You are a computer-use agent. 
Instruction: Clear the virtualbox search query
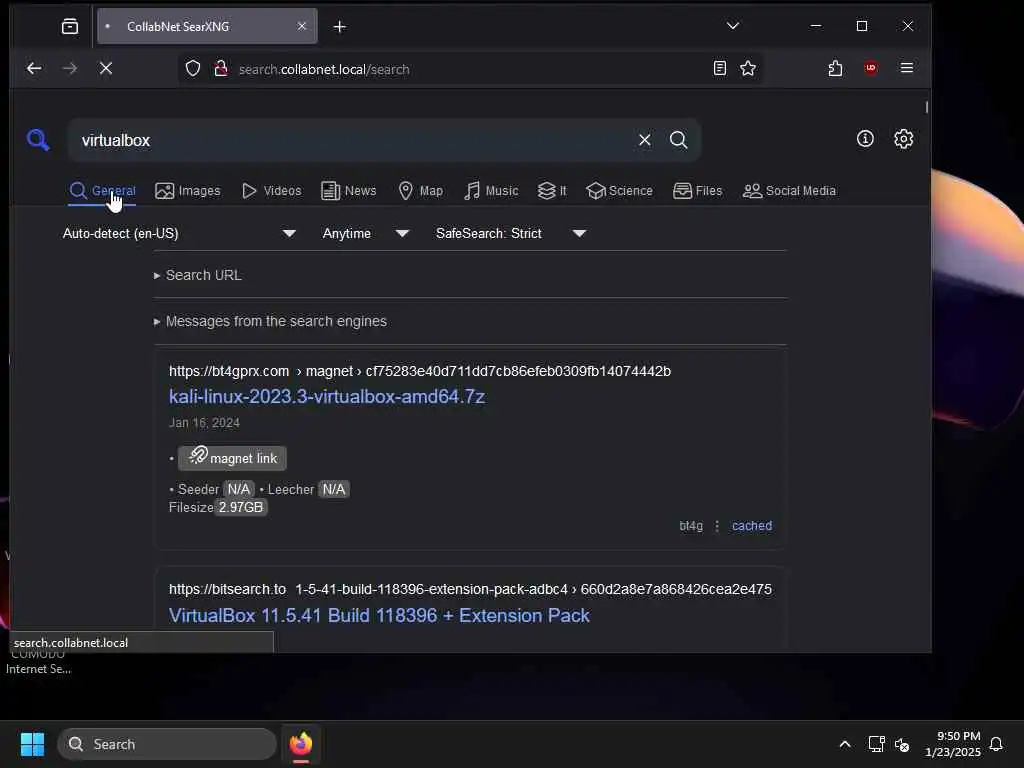coord(645,140)
